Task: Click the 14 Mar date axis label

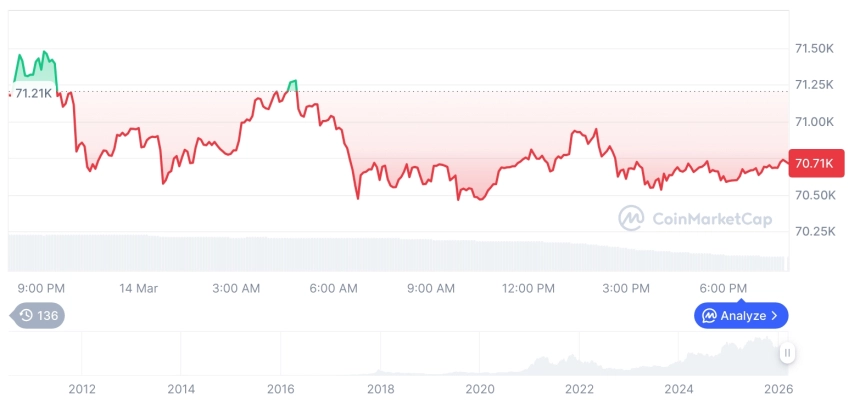Action: point(138,288)
